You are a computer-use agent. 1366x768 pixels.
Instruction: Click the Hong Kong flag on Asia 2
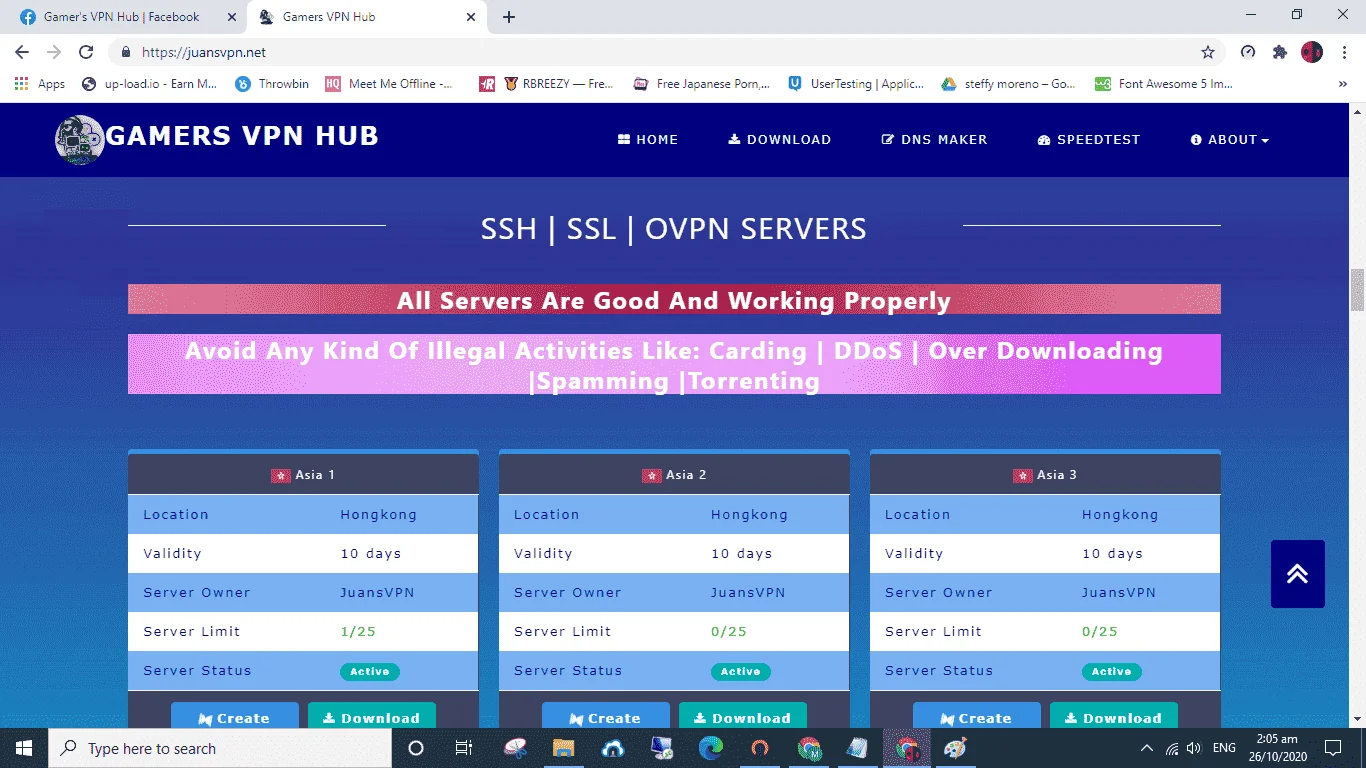coord(651,476)
